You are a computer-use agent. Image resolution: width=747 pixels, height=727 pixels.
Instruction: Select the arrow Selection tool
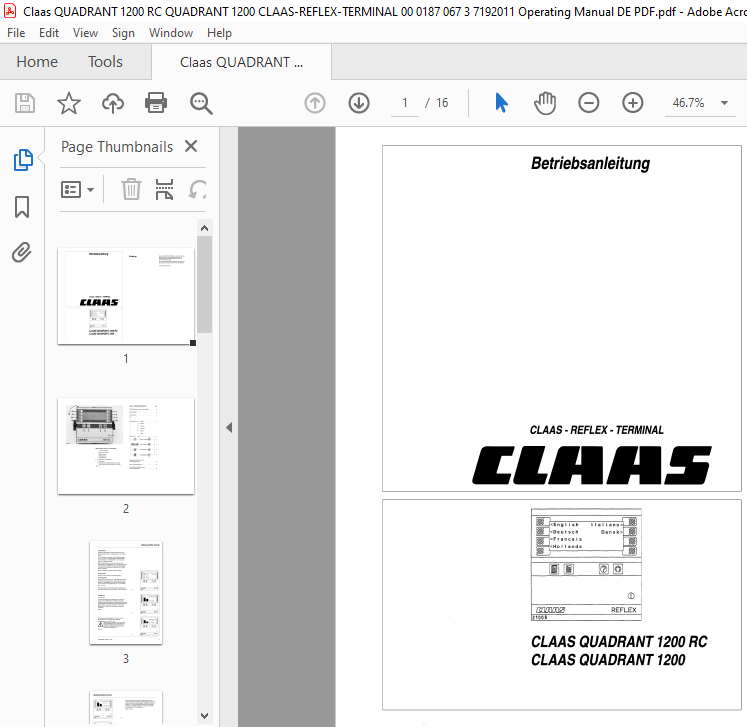pyautogui.click(x=501, y=103)
